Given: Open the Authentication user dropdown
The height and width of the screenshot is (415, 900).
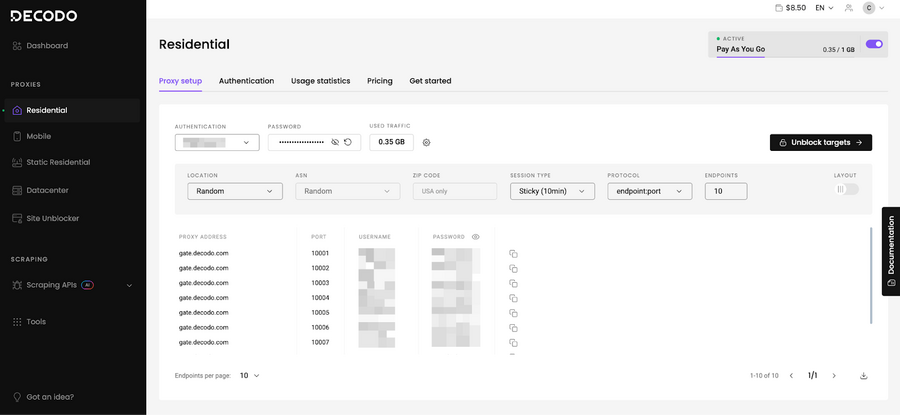Looking at the screenshot, I should [x=217, y=142].
